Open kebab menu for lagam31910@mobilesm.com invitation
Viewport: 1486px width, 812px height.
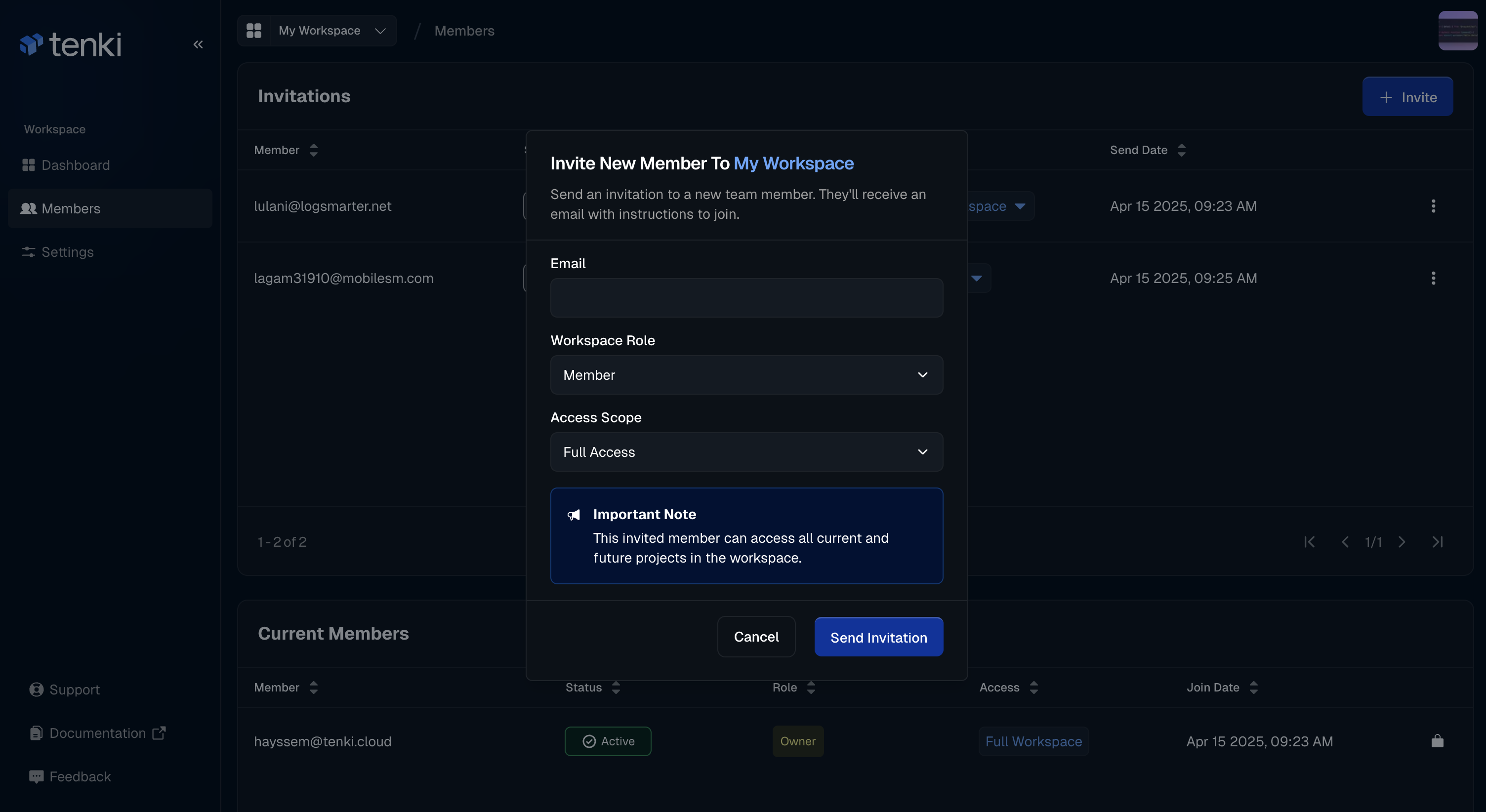(1433, 278)
